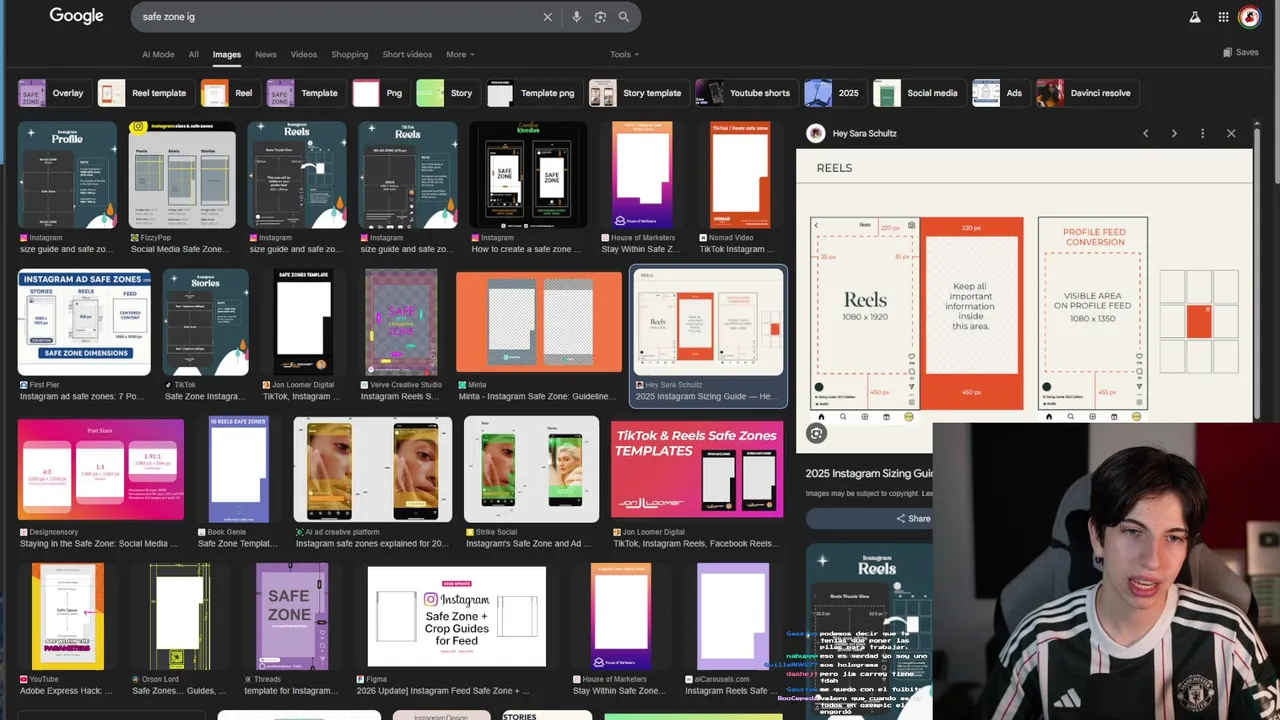Open Google account profile avatar

[1249, 17]
